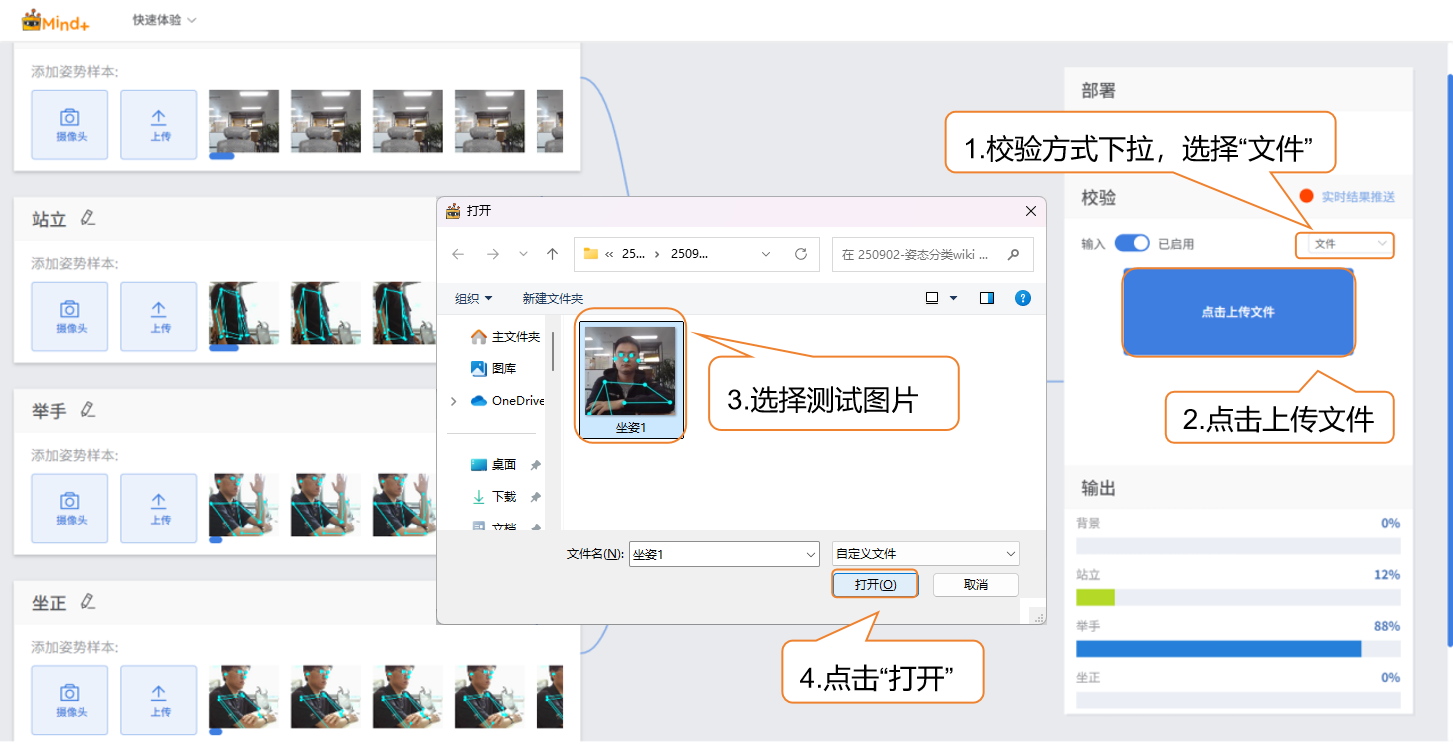Click the 点击上传文件 button
This screenshot has height=750, width=1453.
point(1238,312)
